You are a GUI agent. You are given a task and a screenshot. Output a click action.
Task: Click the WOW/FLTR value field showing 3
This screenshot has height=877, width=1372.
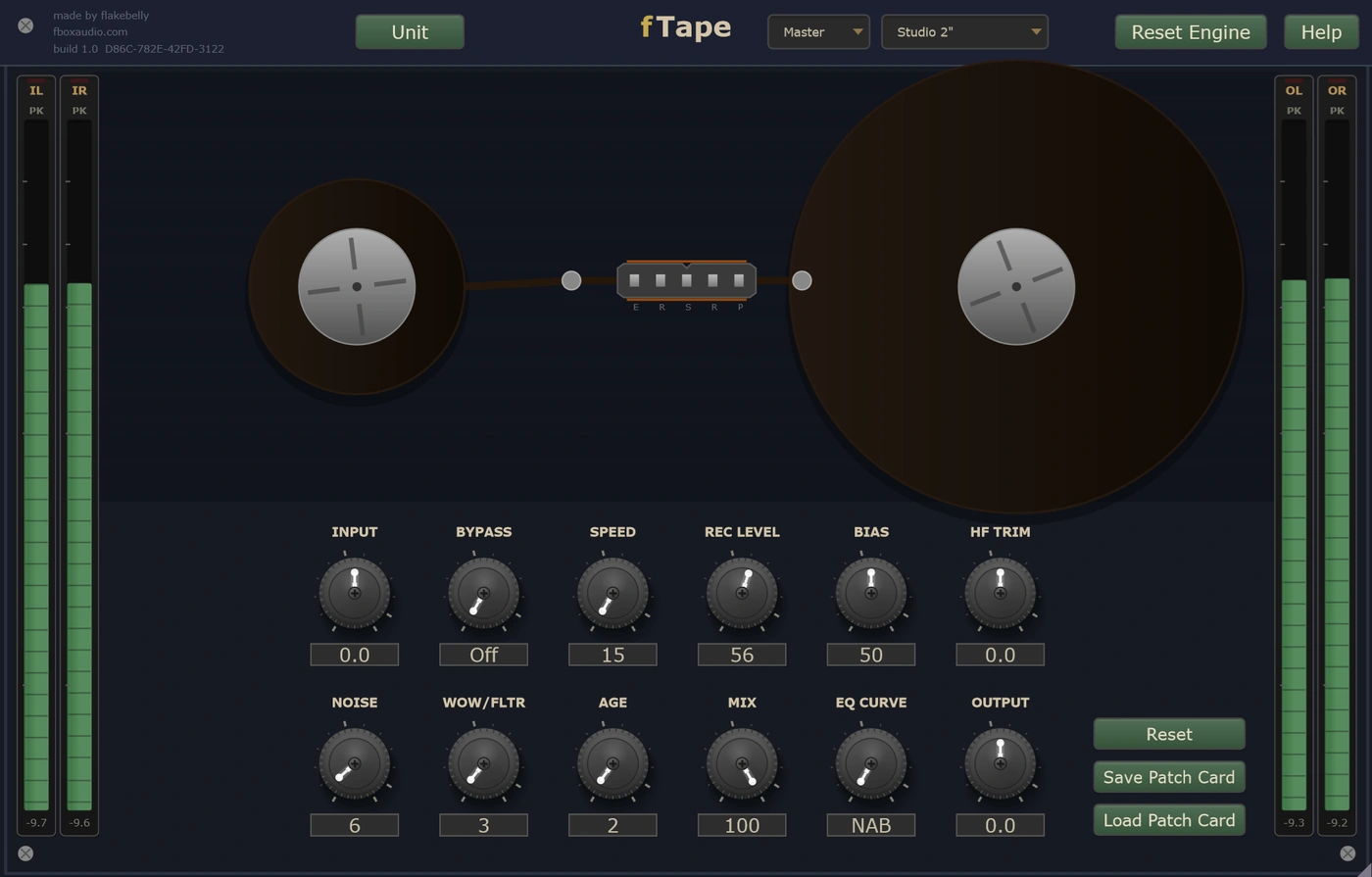(x=483, y=825)
